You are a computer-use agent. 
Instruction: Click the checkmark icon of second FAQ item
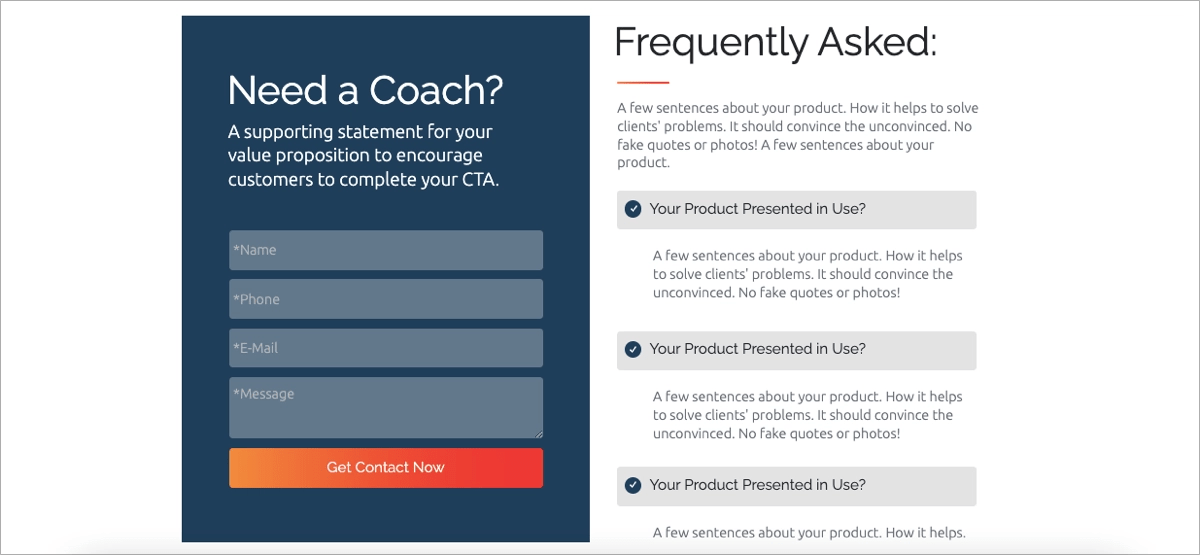(633, 349)
